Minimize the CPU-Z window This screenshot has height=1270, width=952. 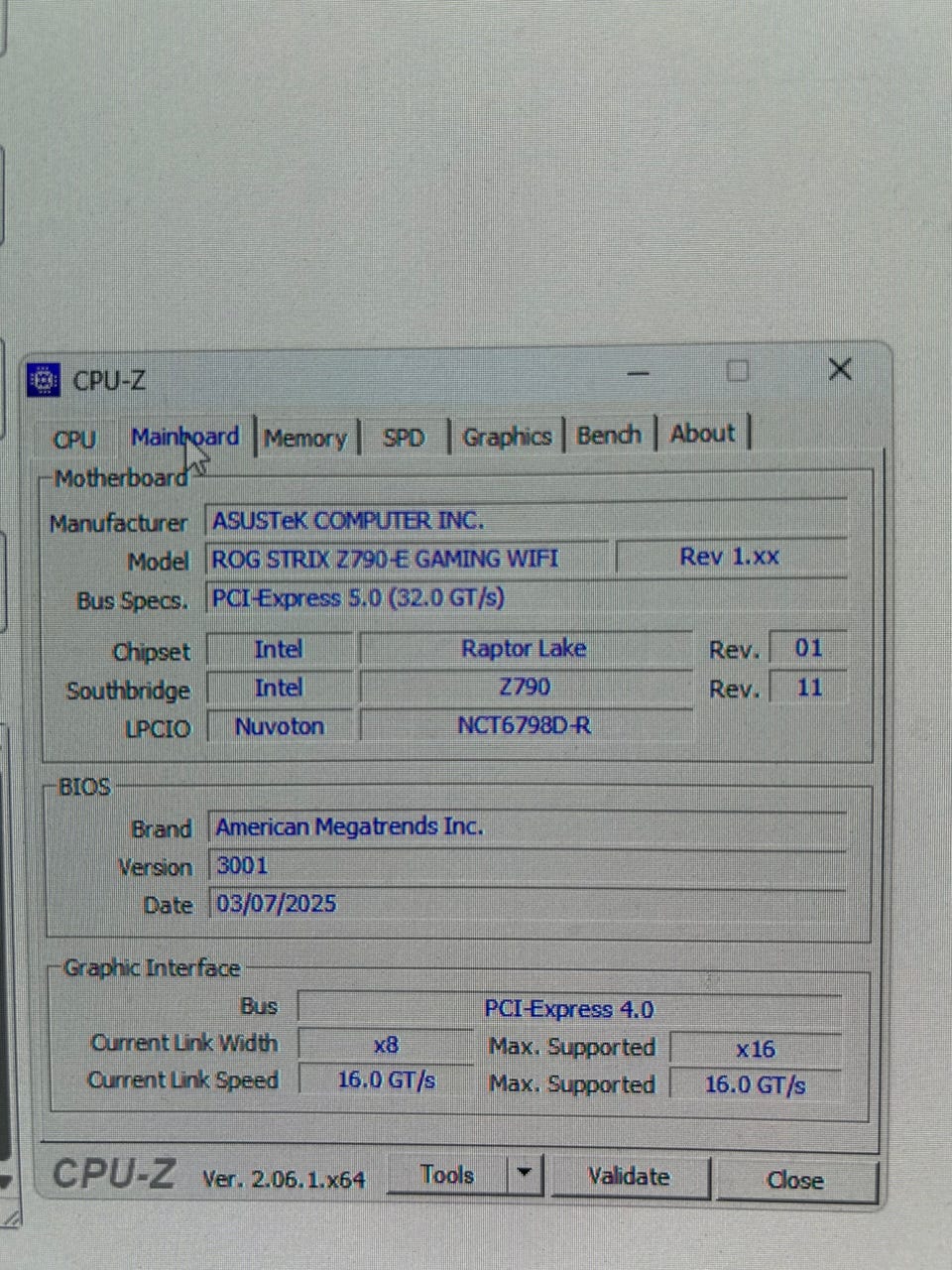click(x=639, y=374)
